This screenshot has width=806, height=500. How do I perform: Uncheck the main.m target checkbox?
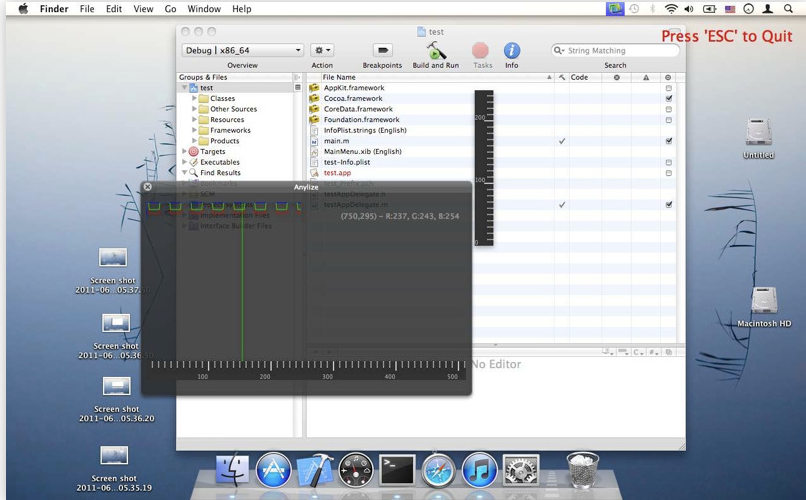pyautogui.click(x=668, y=141)
